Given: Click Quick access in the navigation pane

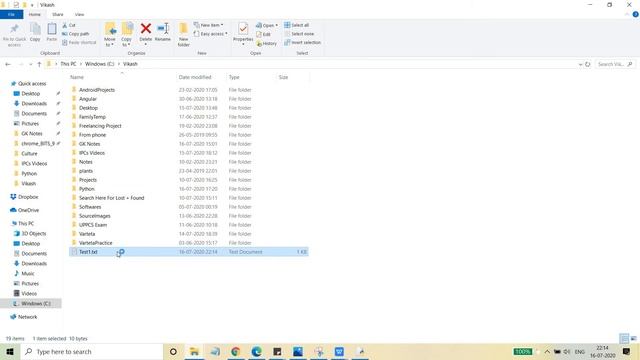Looking at the screenshot, I should 32,84.
